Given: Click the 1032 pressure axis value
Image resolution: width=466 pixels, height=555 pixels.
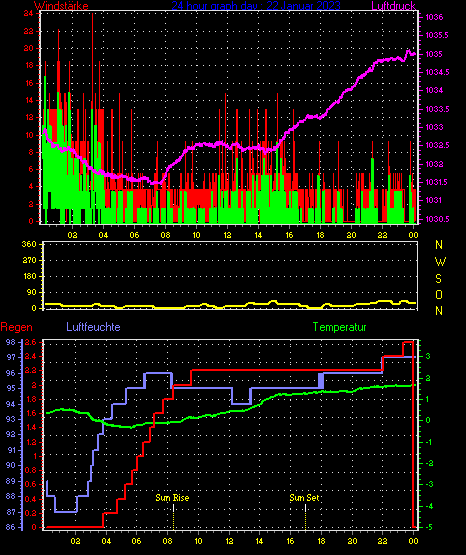Looking at the screenshot, I should (434, 164).
